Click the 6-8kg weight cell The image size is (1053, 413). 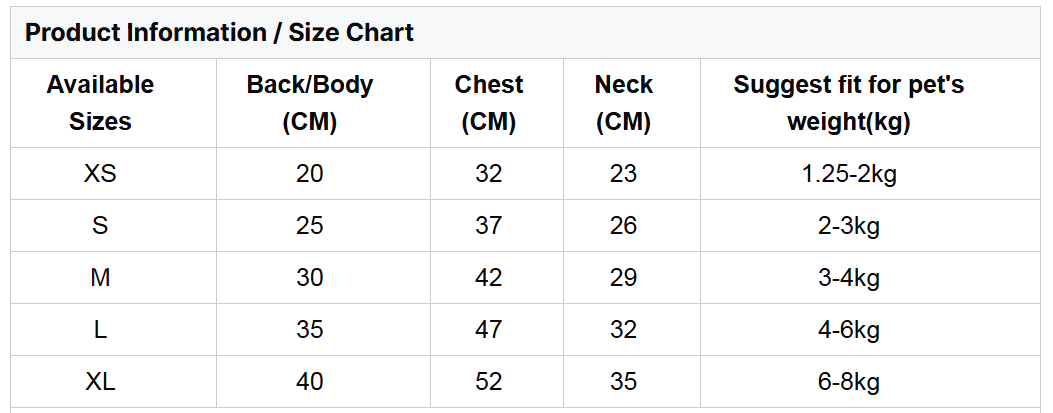tap(849, 382)
